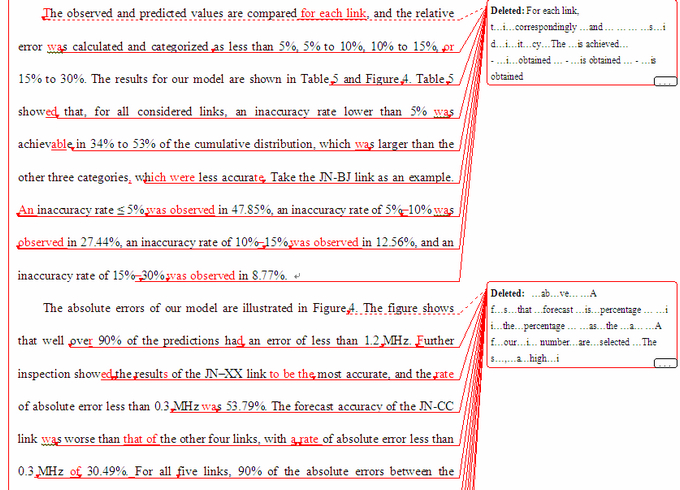Place cursor on '53.79%' value

[254, 406]
